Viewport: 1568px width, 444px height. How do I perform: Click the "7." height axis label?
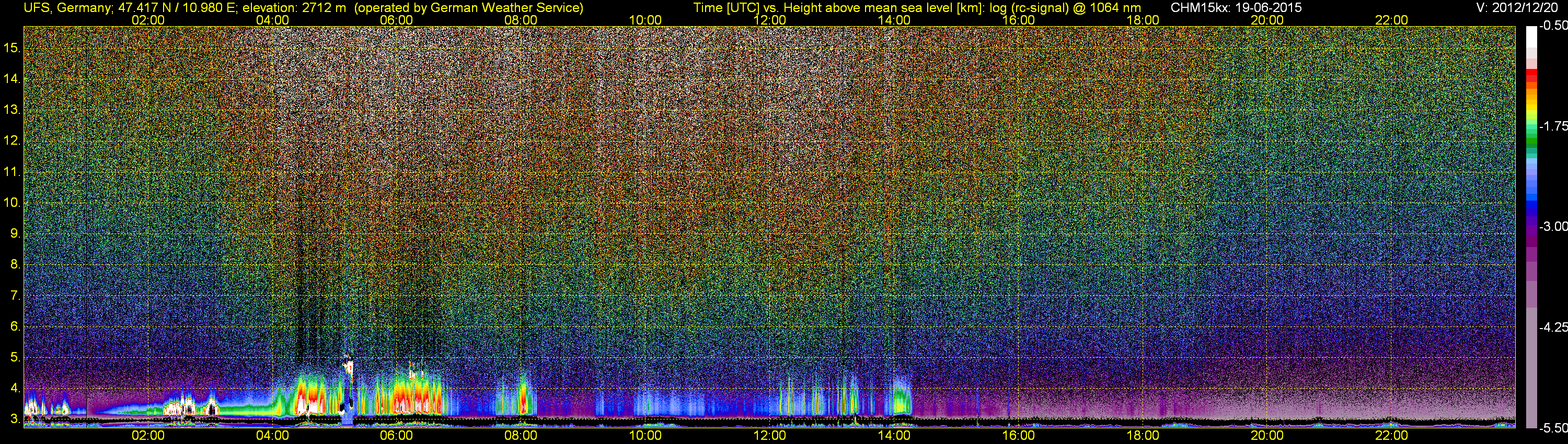pos(15,296)
